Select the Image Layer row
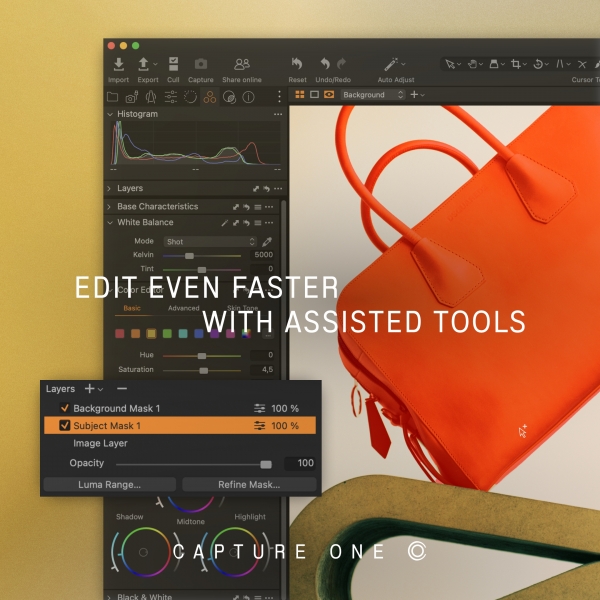 (180, 443)
